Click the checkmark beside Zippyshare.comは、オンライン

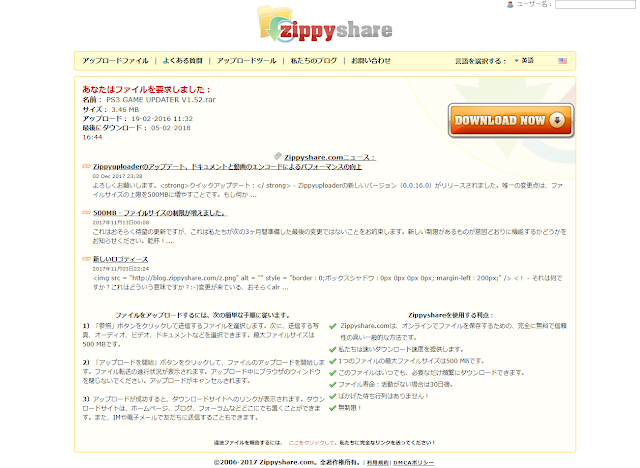point(333,326)
